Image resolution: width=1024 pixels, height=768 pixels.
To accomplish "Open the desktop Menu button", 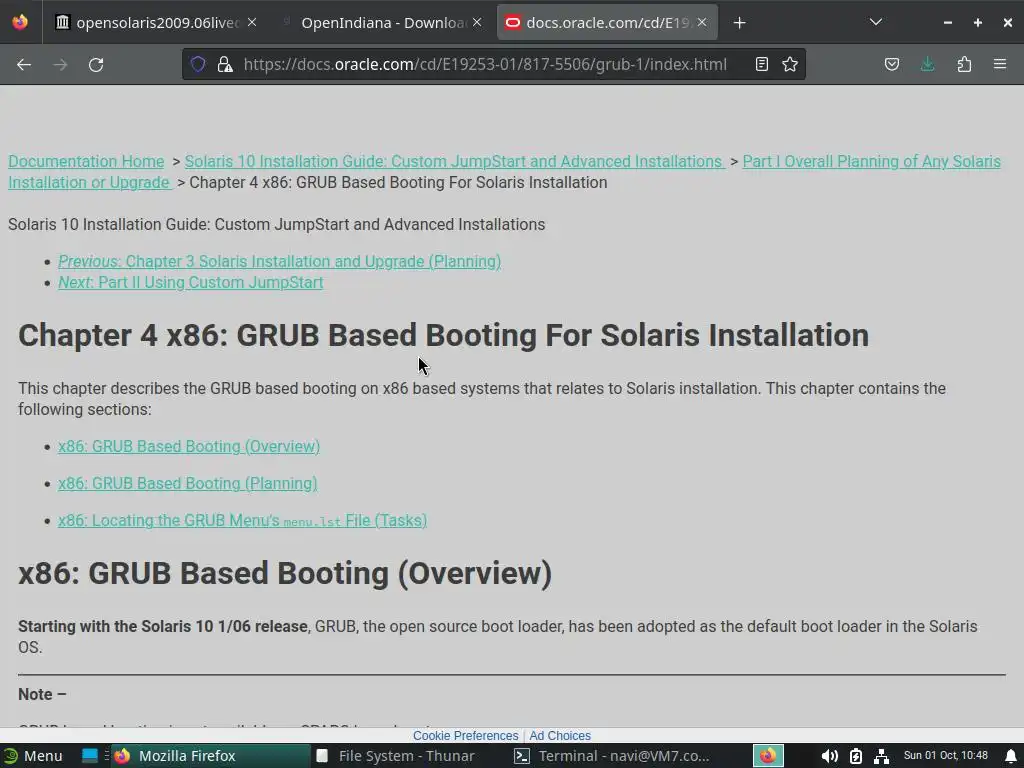I will point(33,756).
